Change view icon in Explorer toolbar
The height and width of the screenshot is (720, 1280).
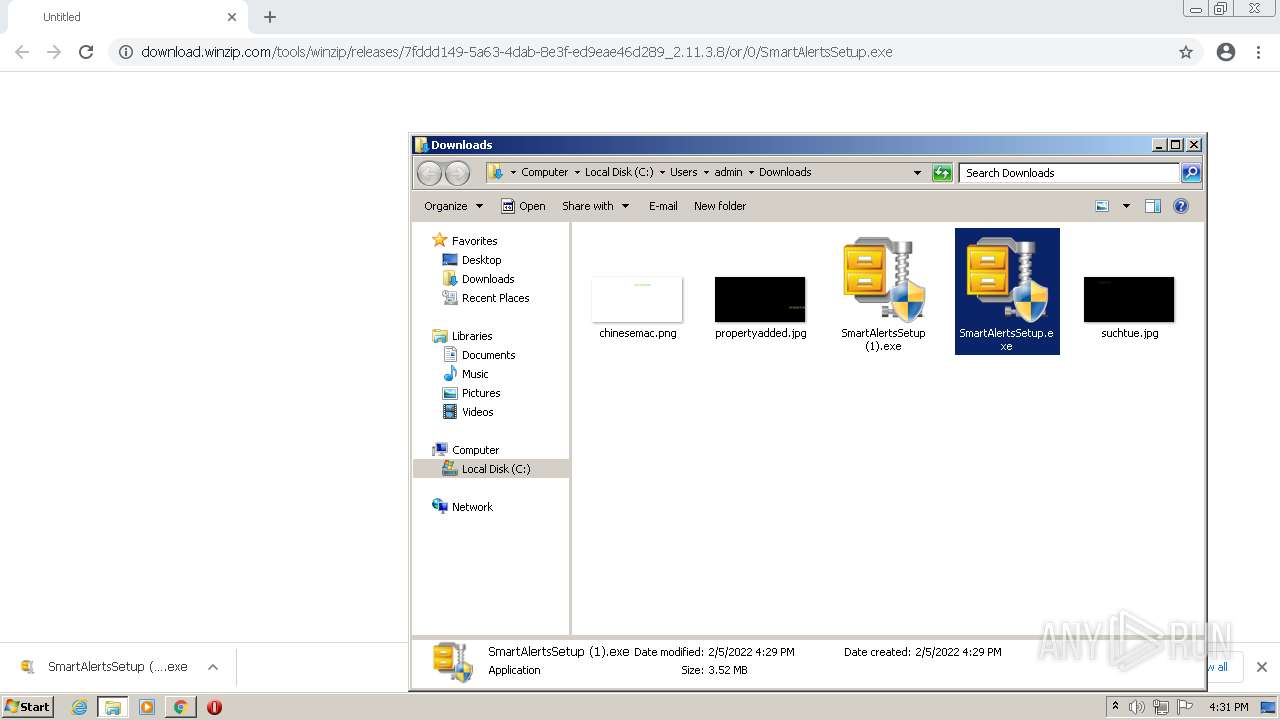[x=1102, y=206]
